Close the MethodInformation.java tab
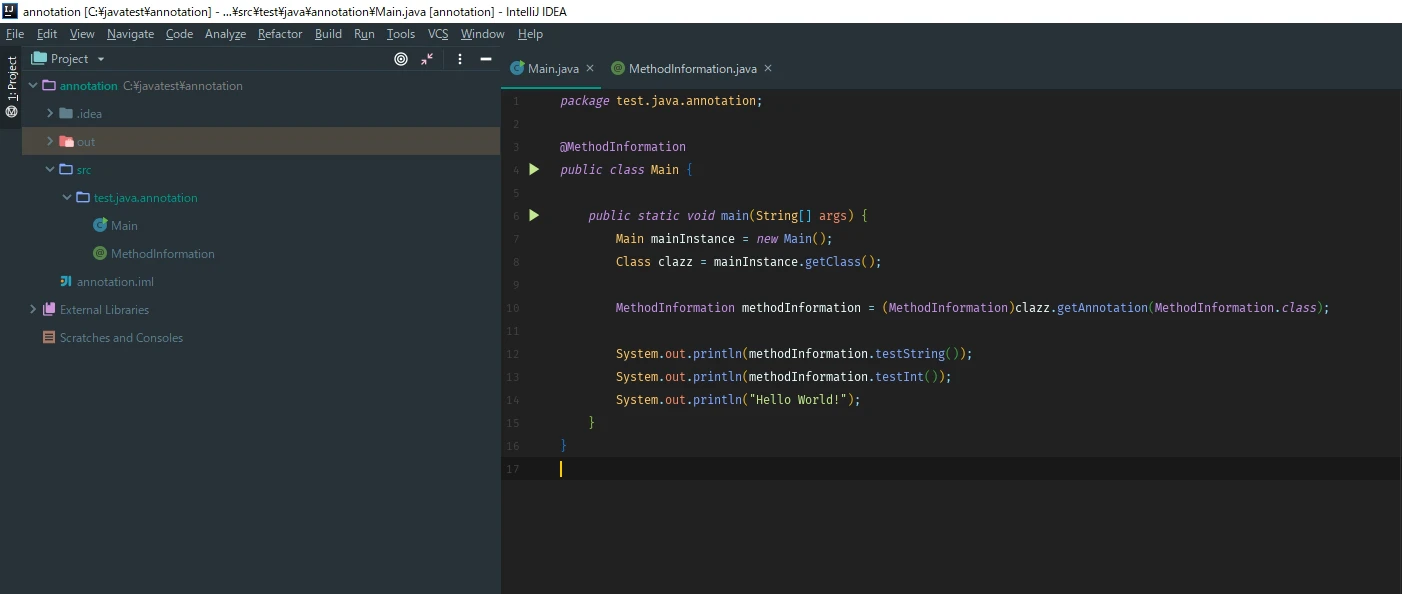Screen dimensions: 1402x594 768,68
